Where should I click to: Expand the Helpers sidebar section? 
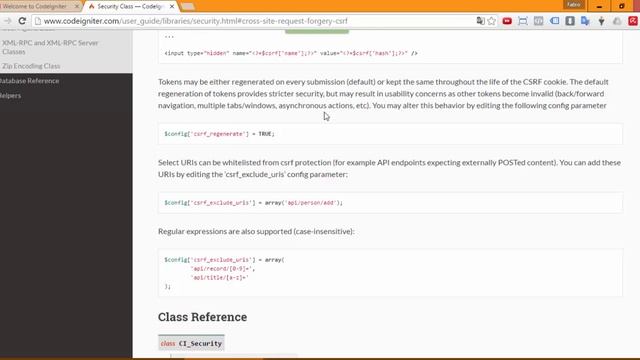(x=10, y=96)
